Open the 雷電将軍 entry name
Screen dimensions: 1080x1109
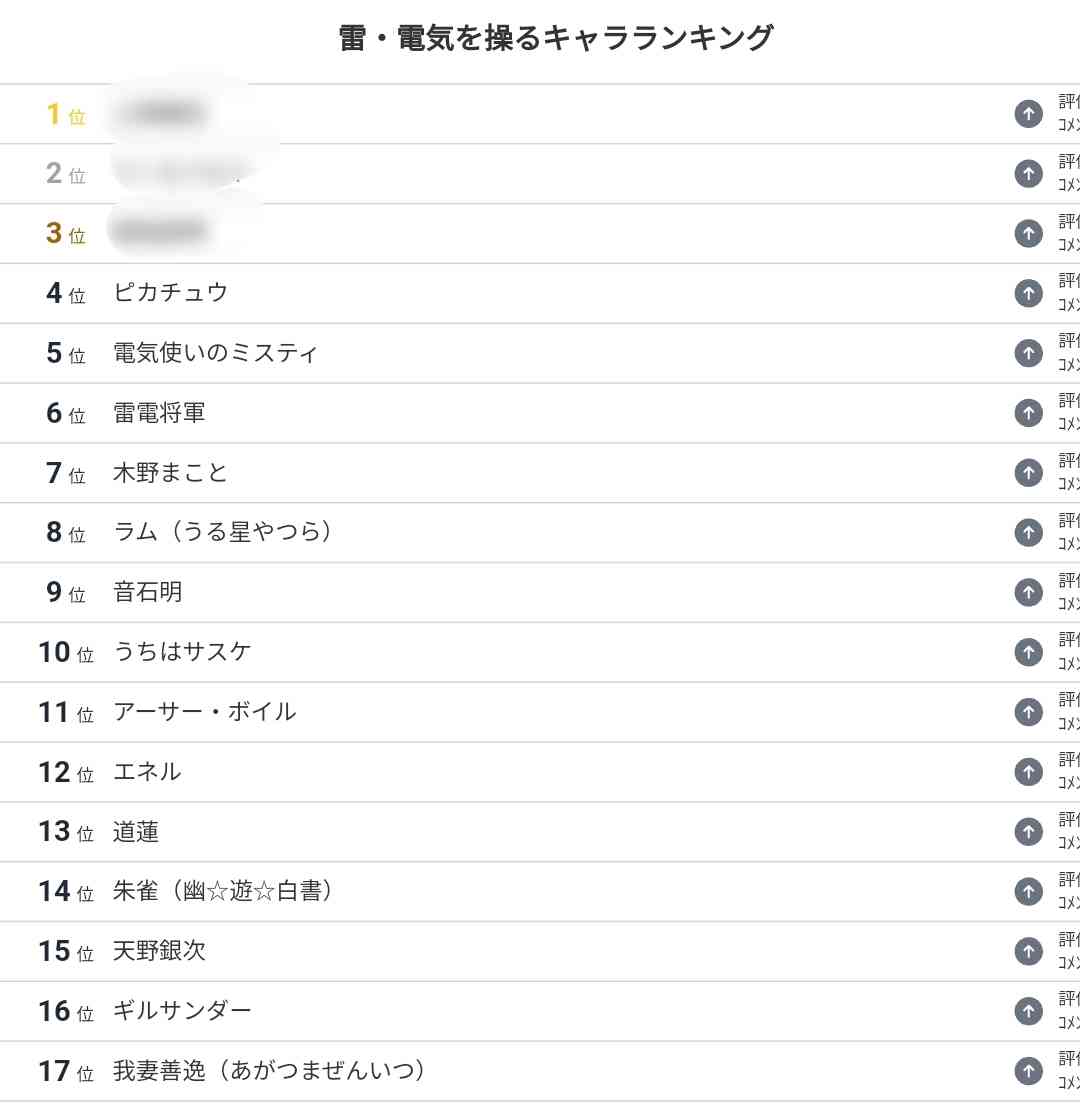coord(159,412)
